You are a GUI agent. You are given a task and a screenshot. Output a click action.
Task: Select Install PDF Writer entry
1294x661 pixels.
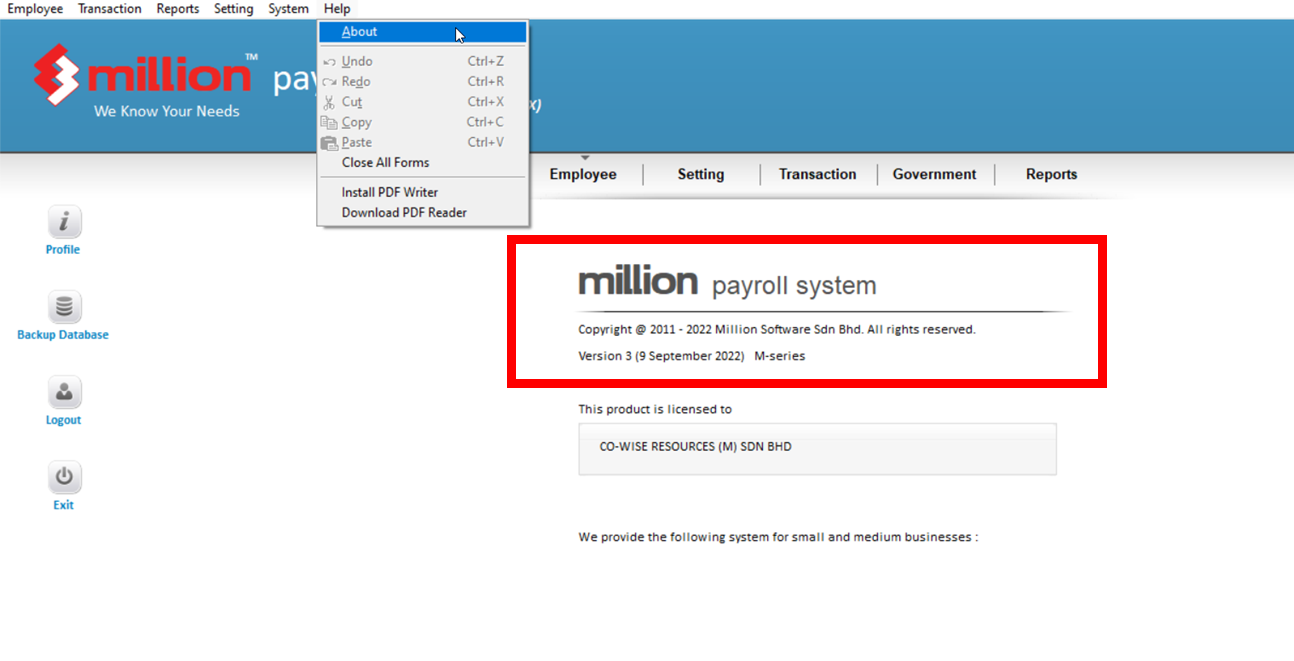[x=422, y=192]
